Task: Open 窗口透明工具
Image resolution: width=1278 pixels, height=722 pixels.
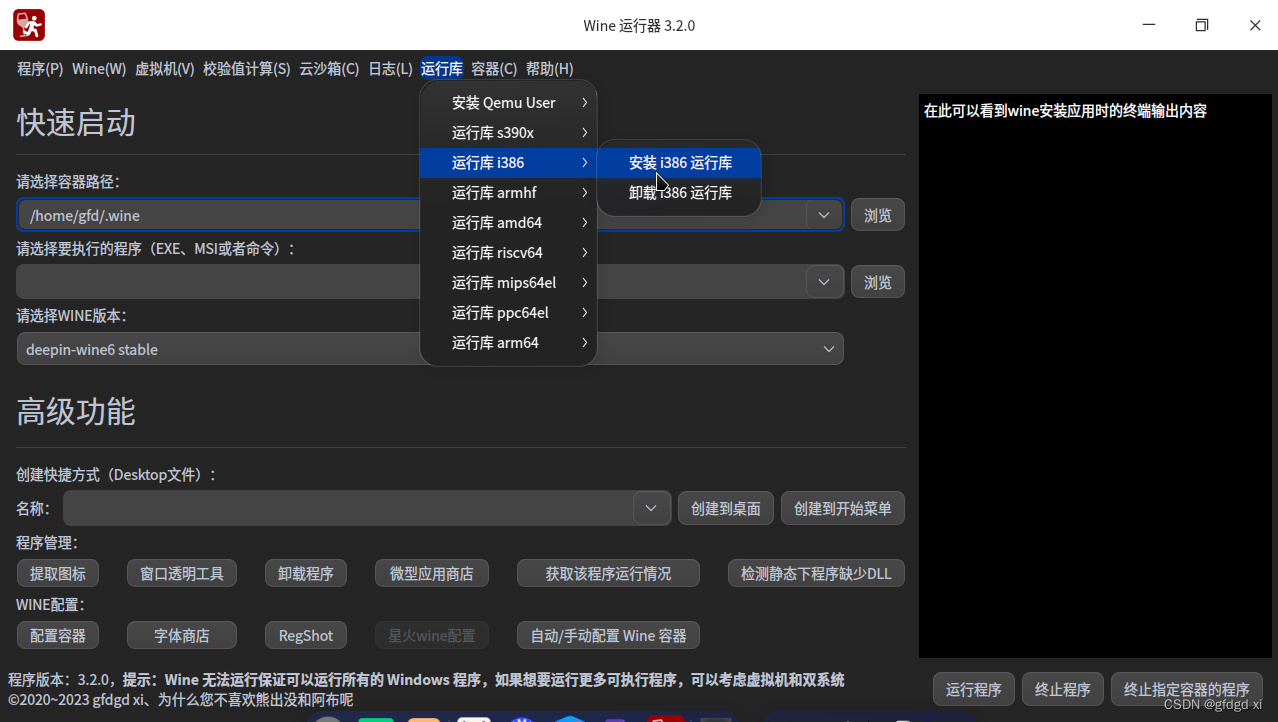Action: click(182, 574)
